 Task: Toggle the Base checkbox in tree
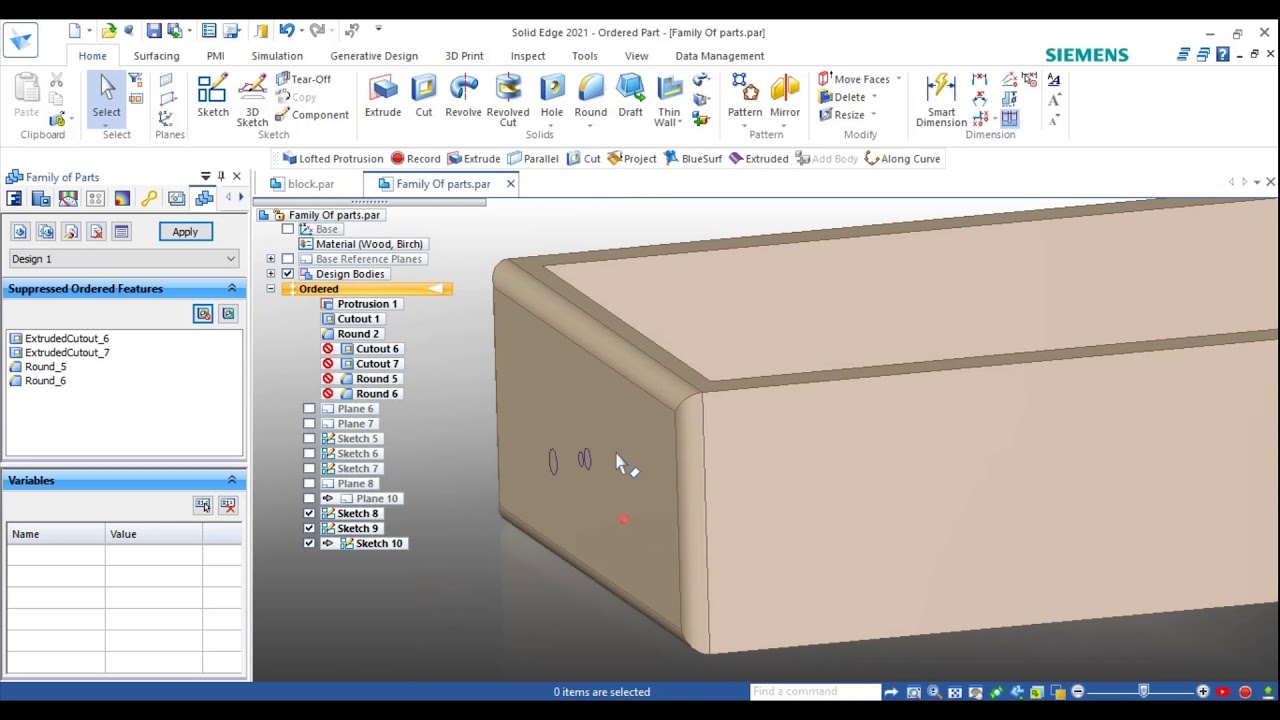288,229
